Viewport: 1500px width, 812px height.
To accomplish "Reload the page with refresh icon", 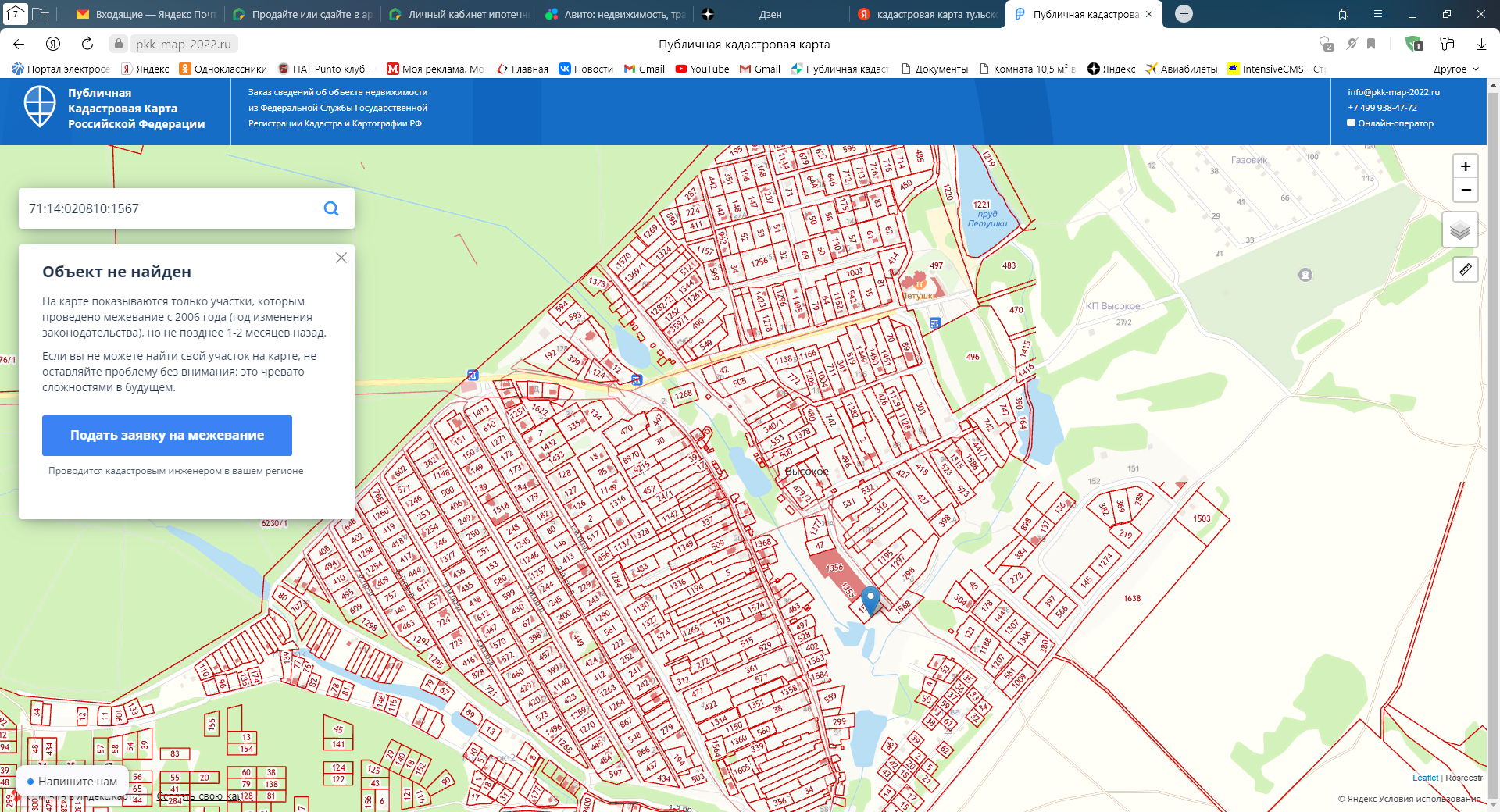I will click(87, 44).
